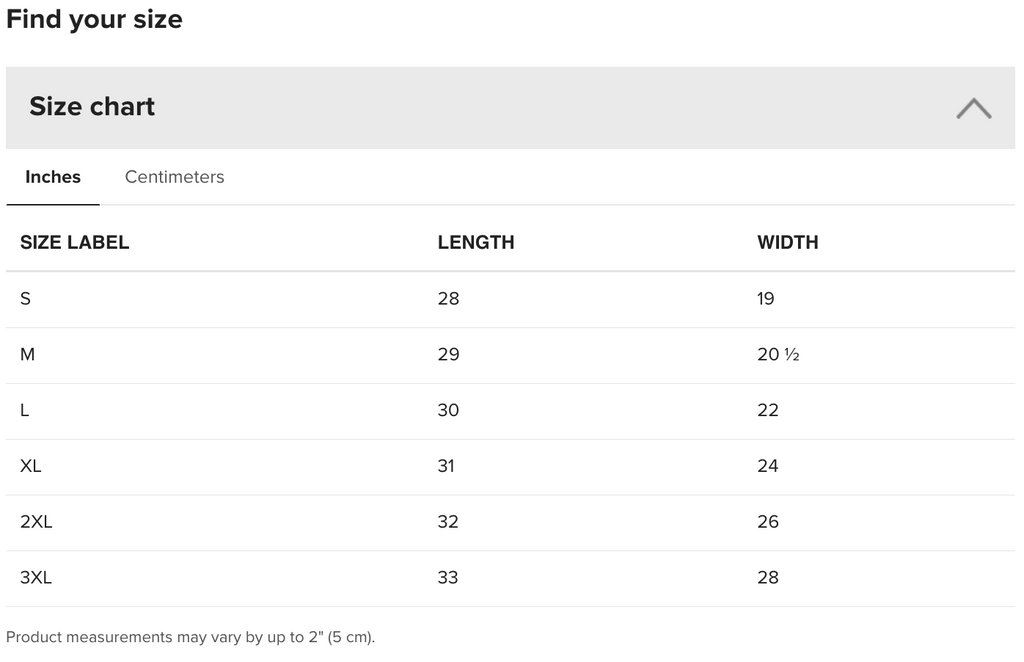
Task: Select the XL size row label
Action: pyautogui.click(x=31, y=465)
